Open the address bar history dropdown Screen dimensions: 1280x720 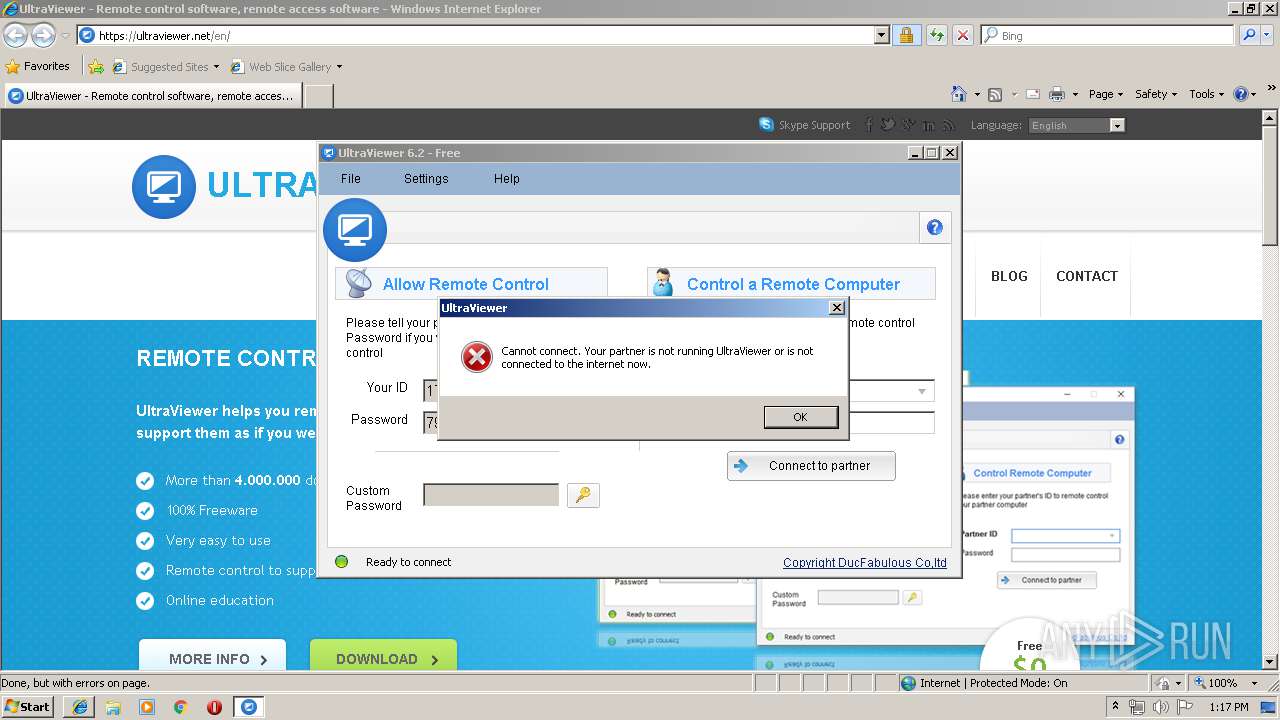click(x=881, y=35)
